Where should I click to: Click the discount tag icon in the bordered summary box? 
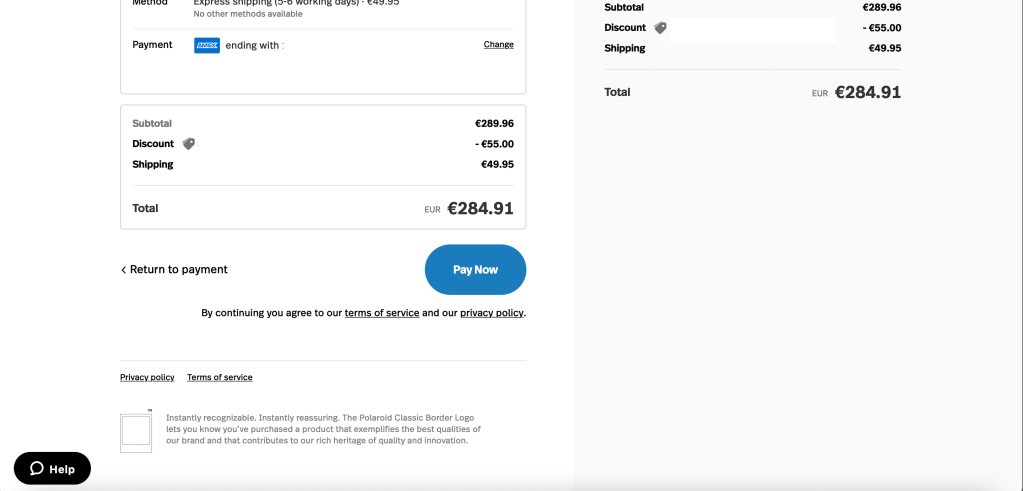pos(189,144)
